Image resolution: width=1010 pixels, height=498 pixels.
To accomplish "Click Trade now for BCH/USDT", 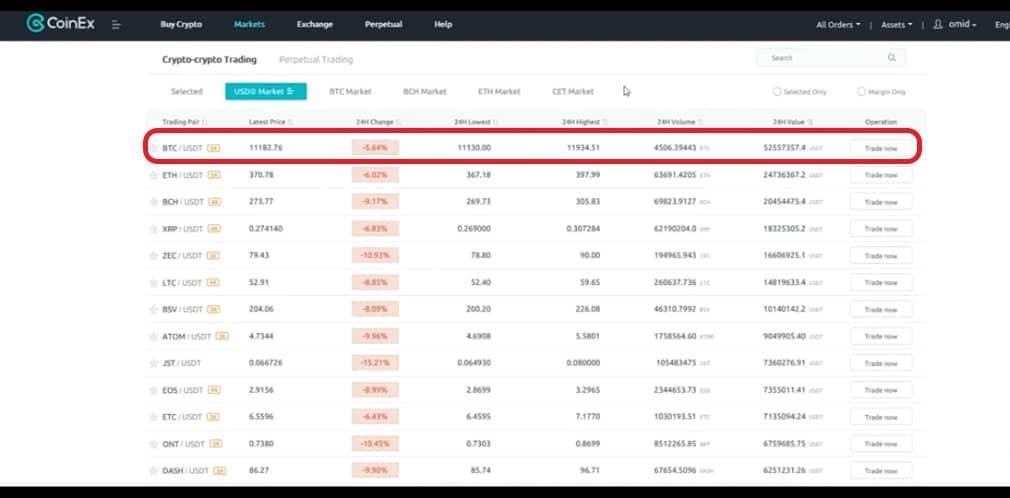I will click(x=881, y=202).
